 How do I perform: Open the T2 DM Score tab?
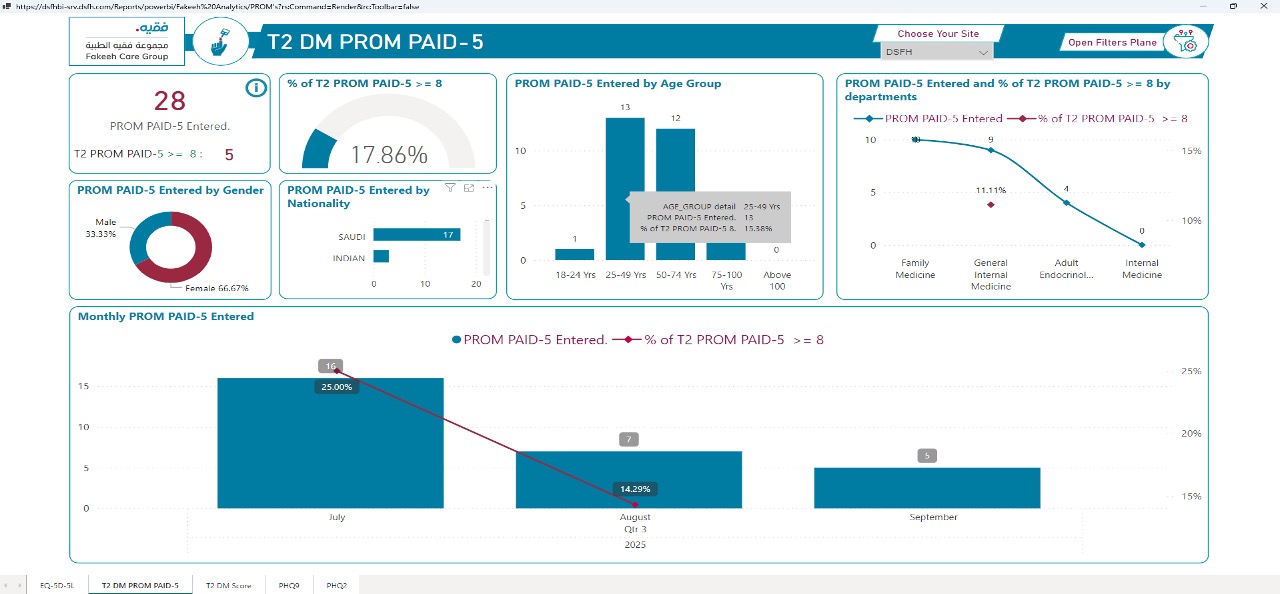(228, 585)
